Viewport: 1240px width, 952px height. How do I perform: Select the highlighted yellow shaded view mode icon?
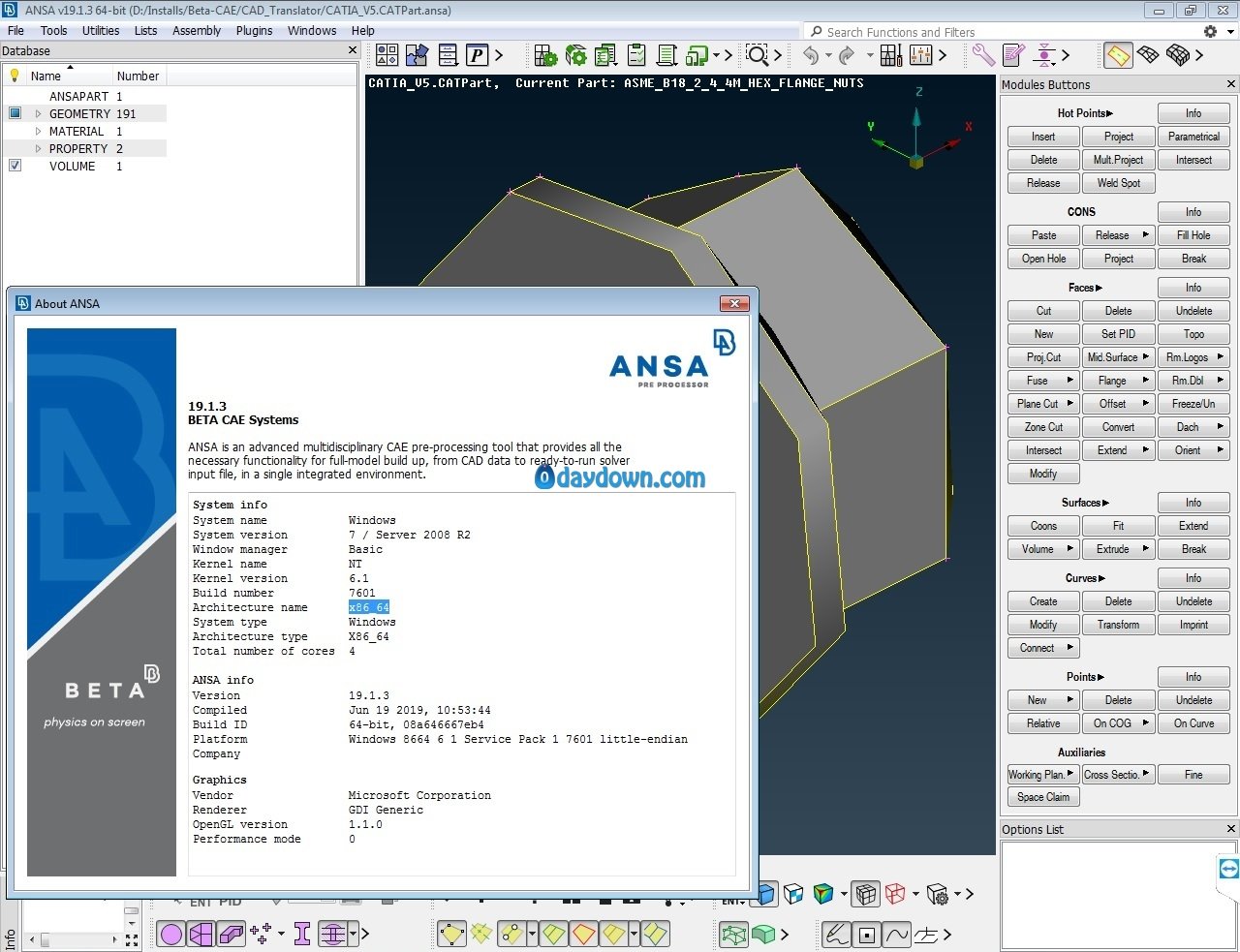coord(1118,55)
